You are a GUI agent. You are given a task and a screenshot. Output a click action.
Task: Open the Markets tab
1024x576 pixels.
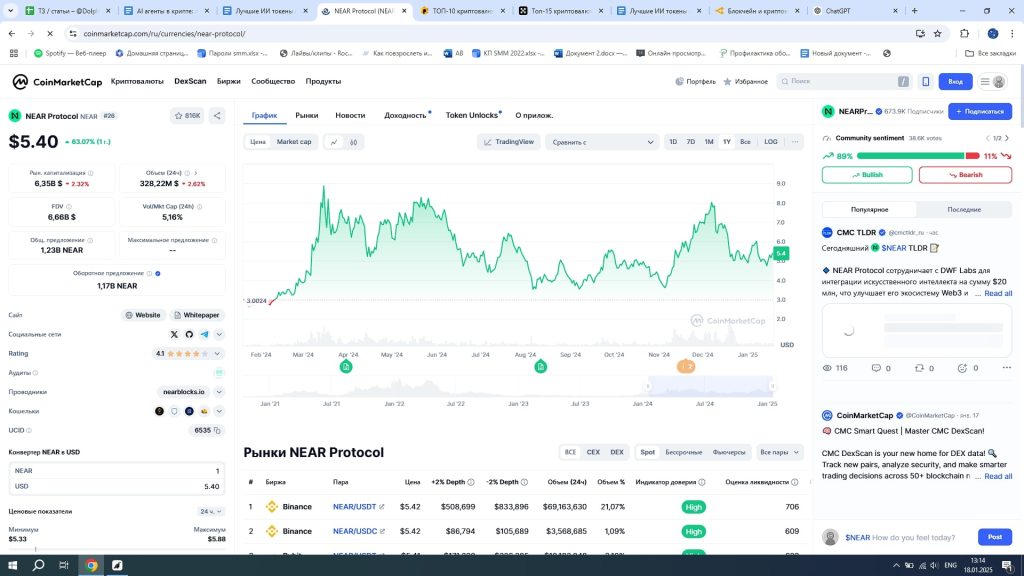point(306,115)
